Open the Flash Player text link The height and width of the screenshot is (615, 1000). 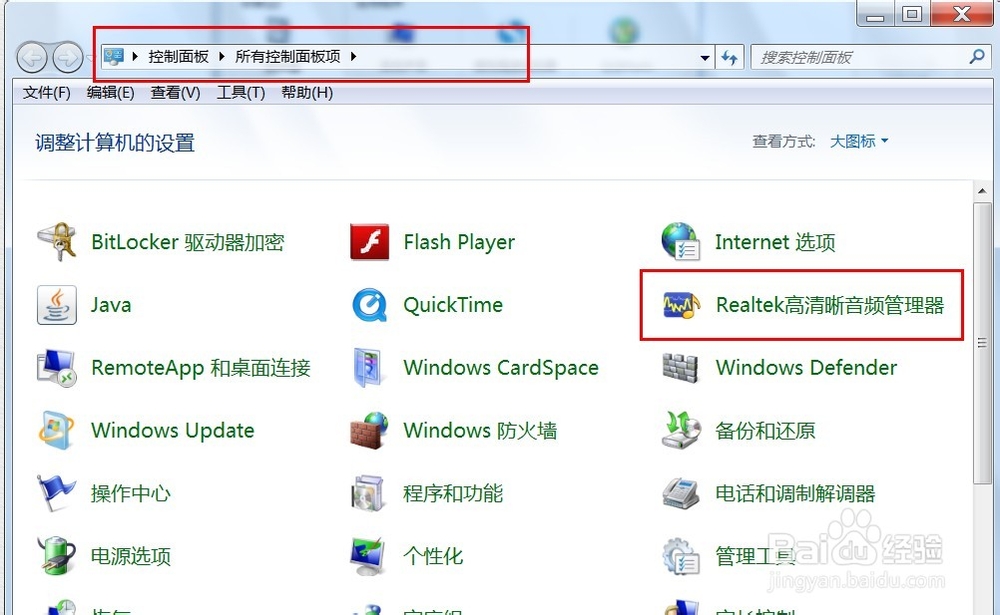coord(459,242)
